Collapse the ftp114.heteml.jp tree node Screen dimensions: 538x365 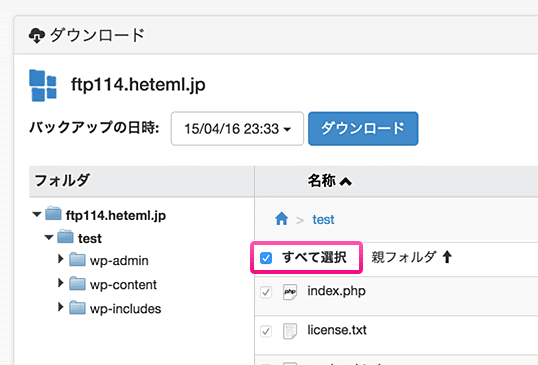(37, 214)
